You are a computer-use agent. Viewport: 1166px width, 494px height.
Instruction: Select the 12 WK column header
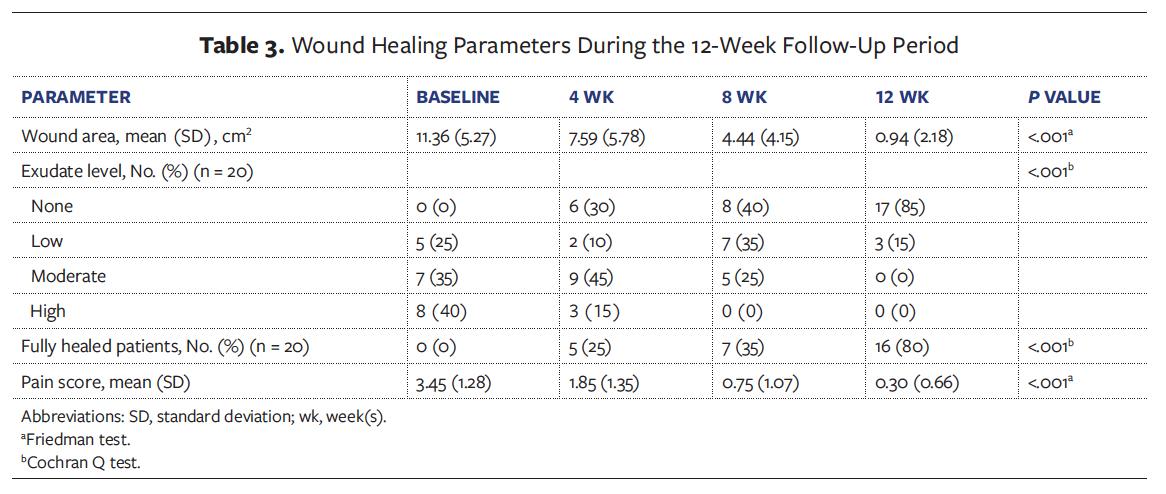(x=901, y=98)
